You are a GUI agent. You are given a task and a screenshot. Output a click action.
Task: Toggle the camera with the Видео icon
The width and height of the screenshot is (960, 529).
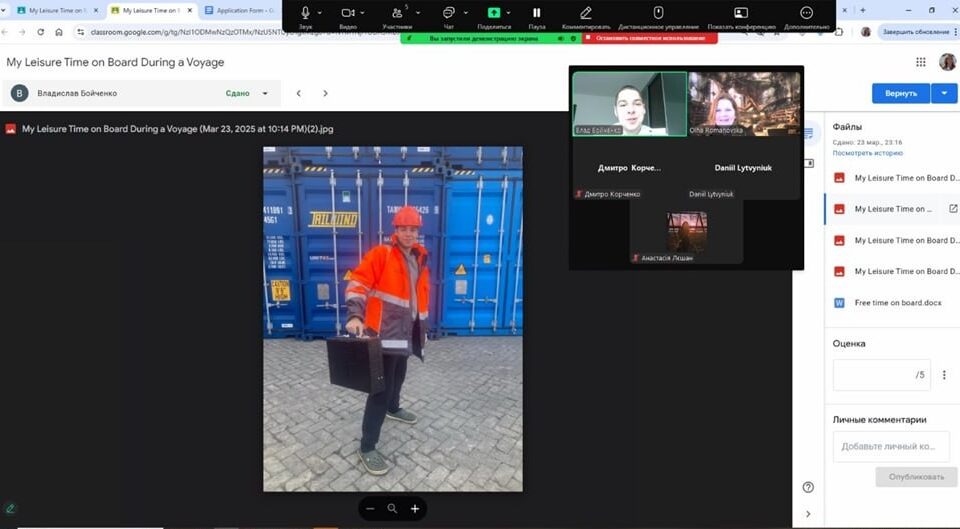point(348,13)
